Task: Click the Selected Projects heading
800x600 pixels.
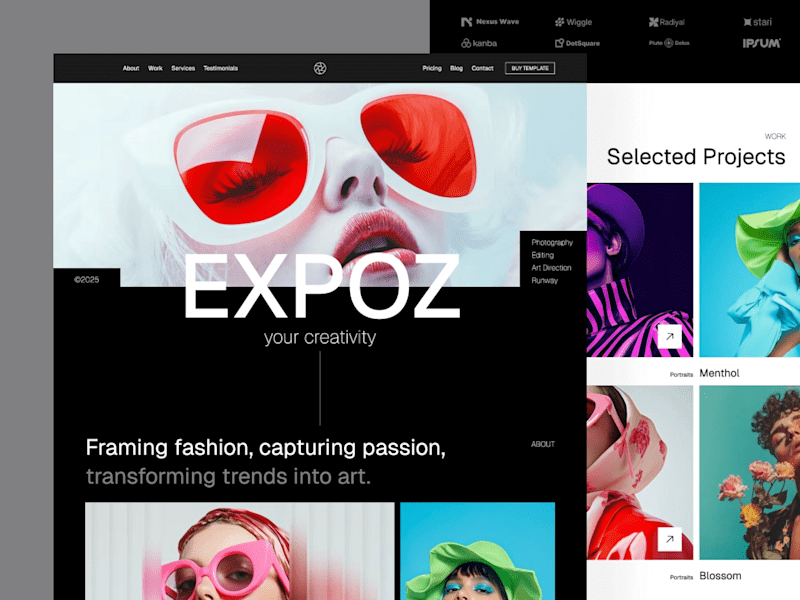Action: click(x=696, y=157)
